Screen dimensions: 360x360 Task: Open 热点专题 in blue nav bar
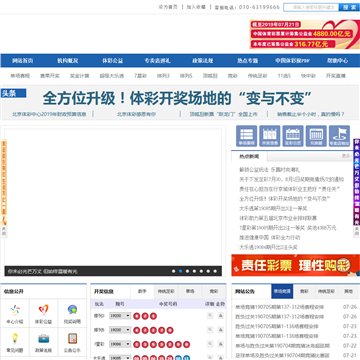[248, 61]
